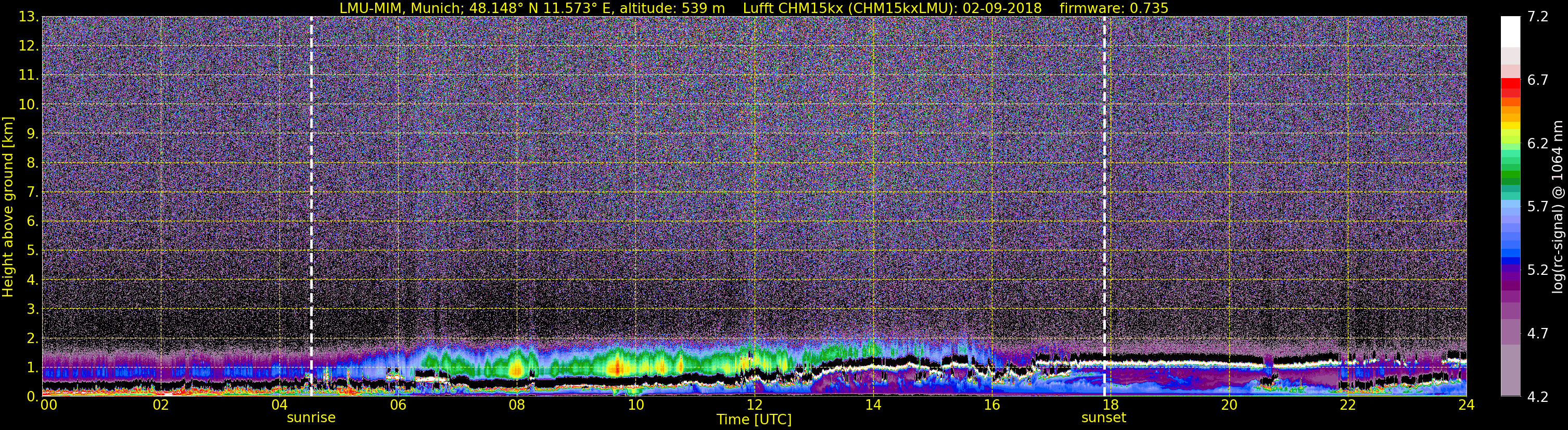Click the colorbar value "5.7"
Screen dimensions: 1568x430
point(1538,207)
